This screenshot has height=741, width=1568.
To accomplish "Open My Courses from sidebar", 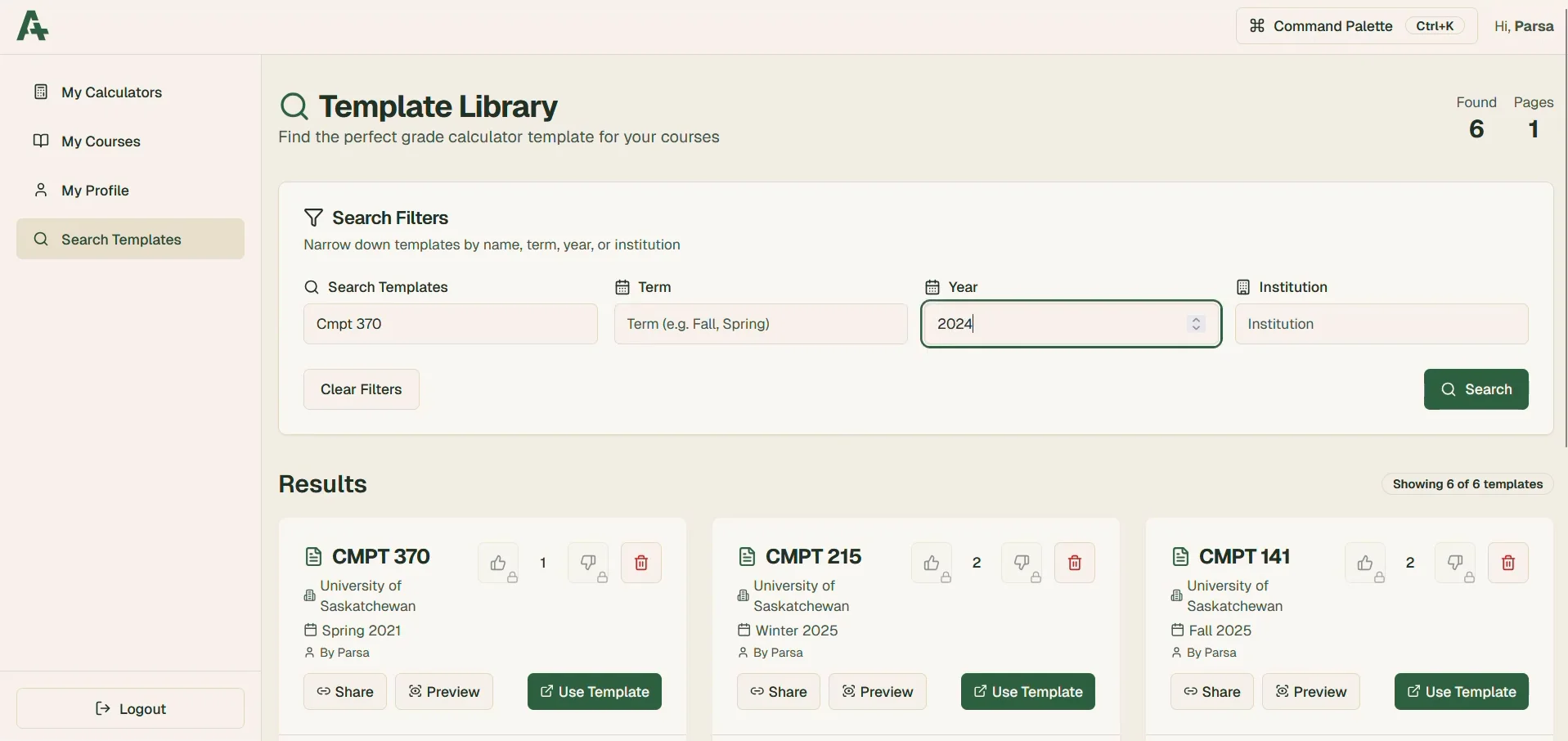I will coord(101,141).
